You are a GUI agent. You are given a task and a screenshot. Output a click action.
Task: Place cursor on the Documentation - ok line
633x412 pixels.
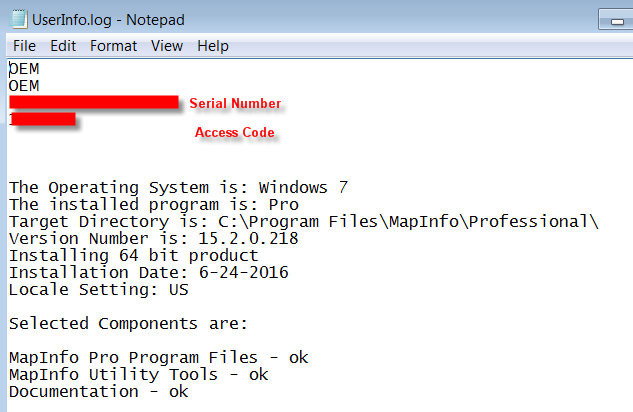coord(98,391)
